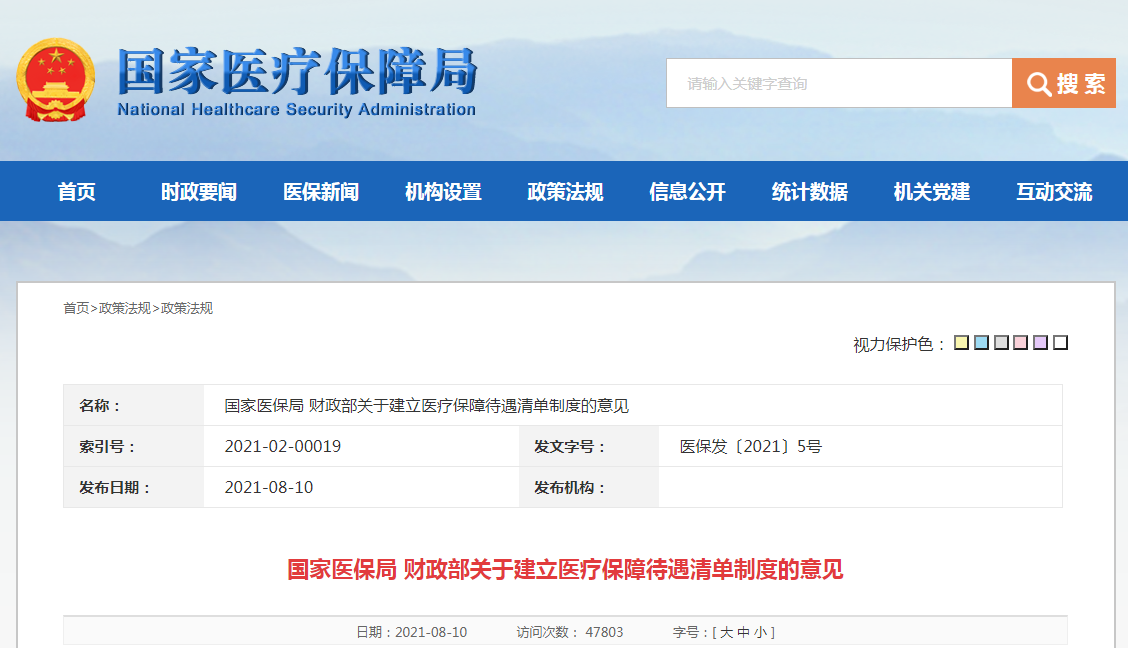Viewport: 1128px width, 648px height.
Task: Select the gray eye-protection color swatch
Action: 1001,342
